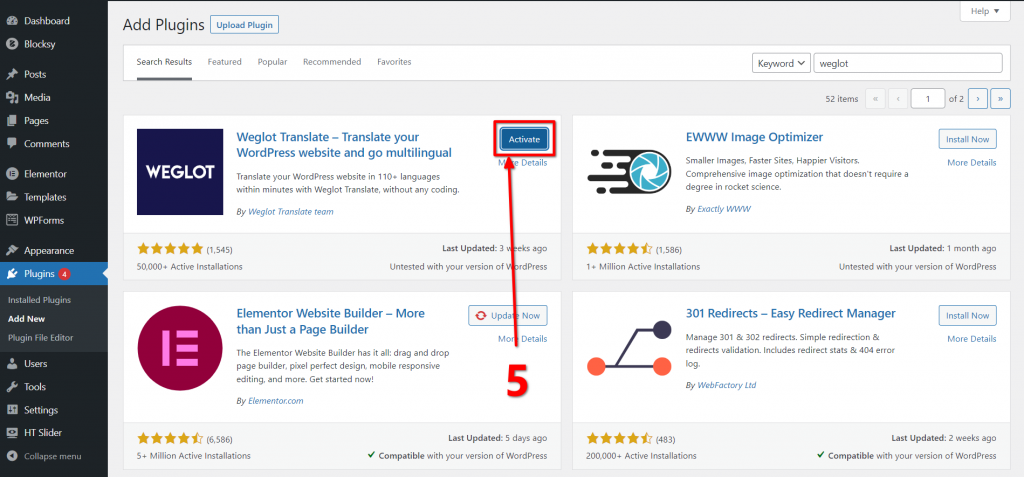The width and height of the screenshot is (1024, 477).
Task: Open the Weglot Translate plugin title link
Action: [344, 145]
